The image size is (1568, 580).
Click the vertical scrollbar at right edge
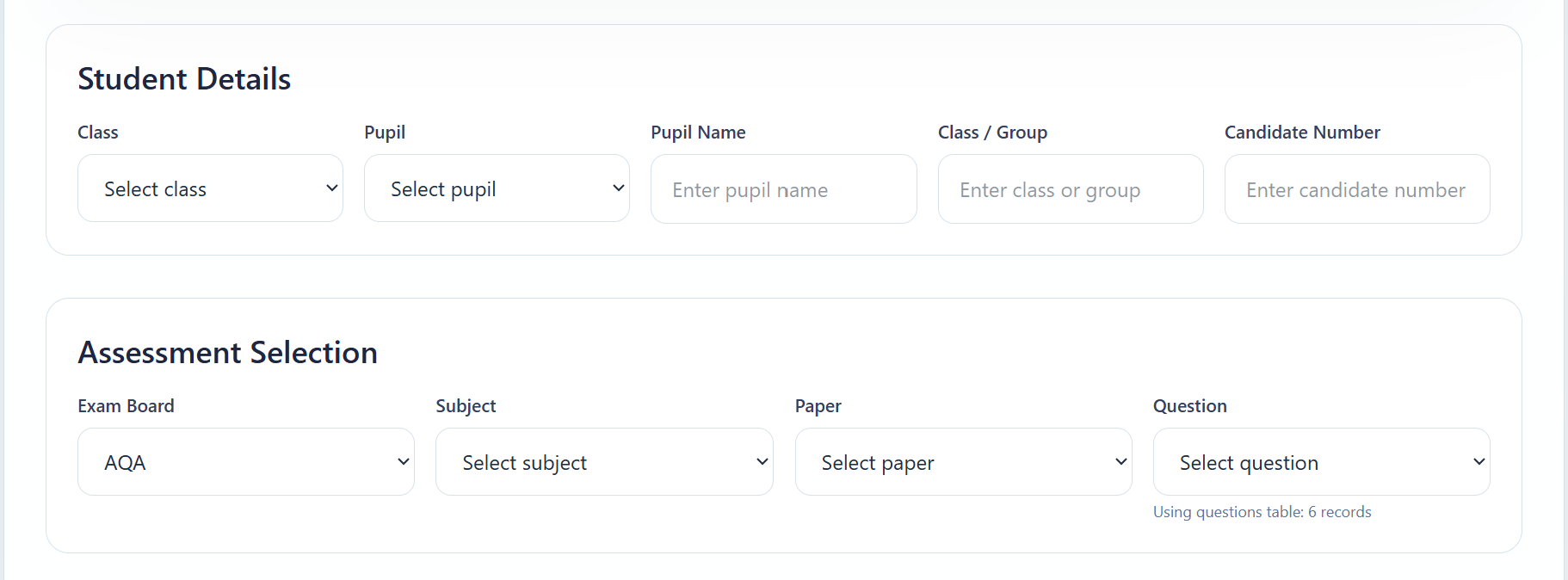(1565, 290)
